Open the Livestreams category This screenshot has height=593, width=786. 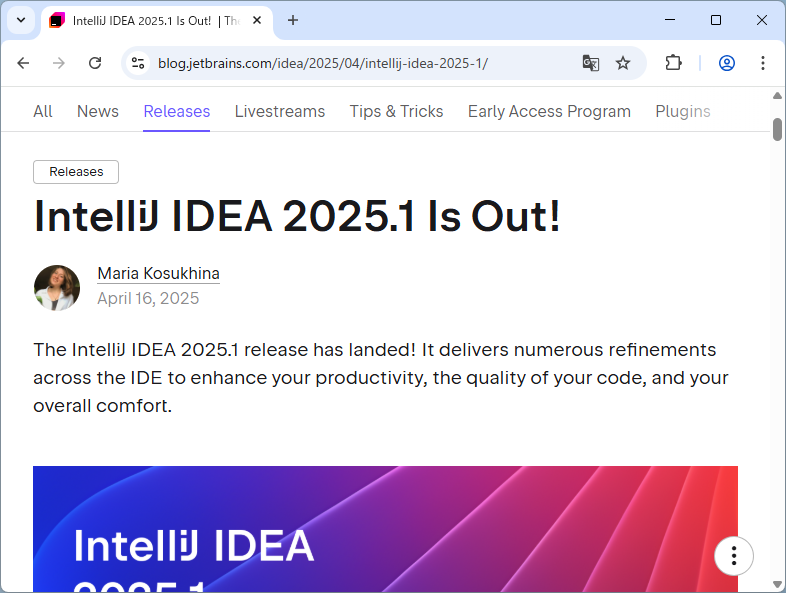click(280, 111)
